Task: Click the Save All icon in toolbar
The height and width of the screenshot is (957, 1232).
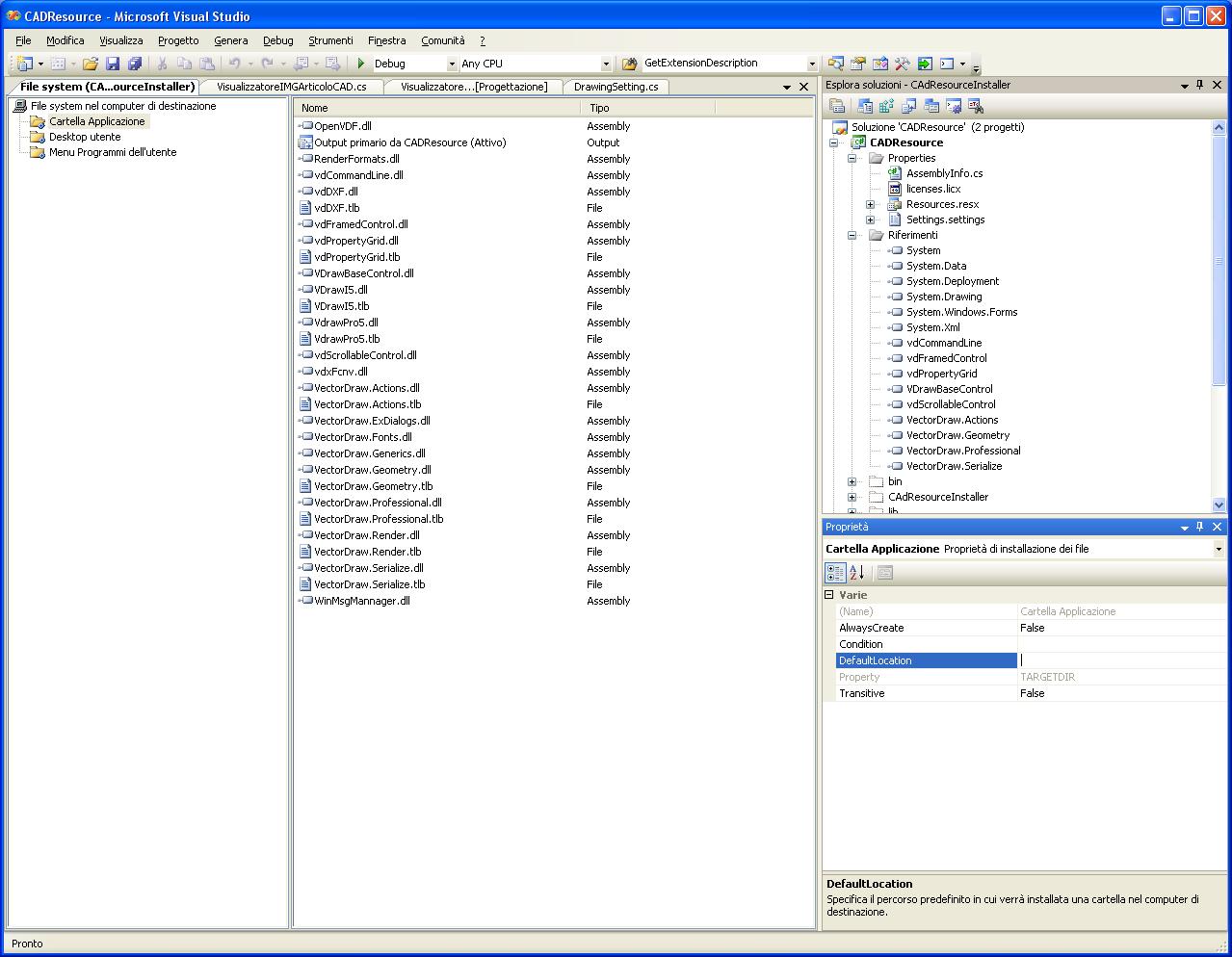Action: (x=135, y=64)
